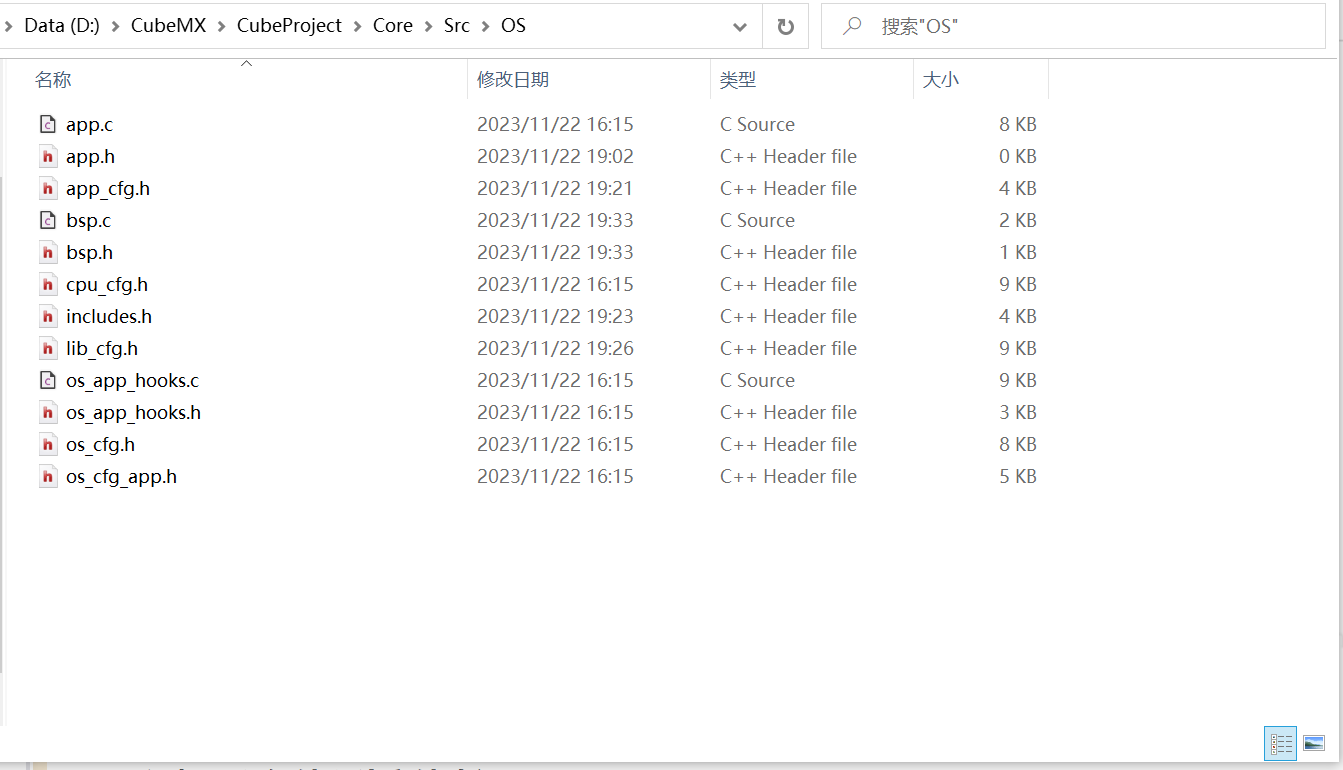
Task: Click the includes.h file icon
Action: click(x=47, y=316)
